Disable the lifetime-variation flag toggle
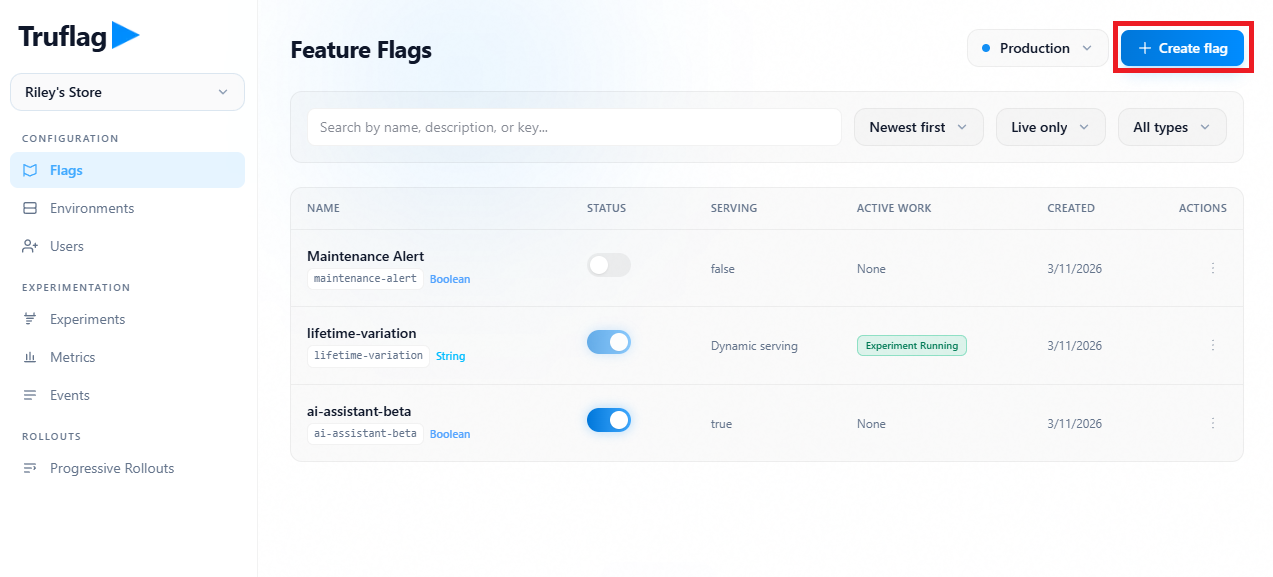This screenshot has height=577, width=1273. [x=608, y=342]
